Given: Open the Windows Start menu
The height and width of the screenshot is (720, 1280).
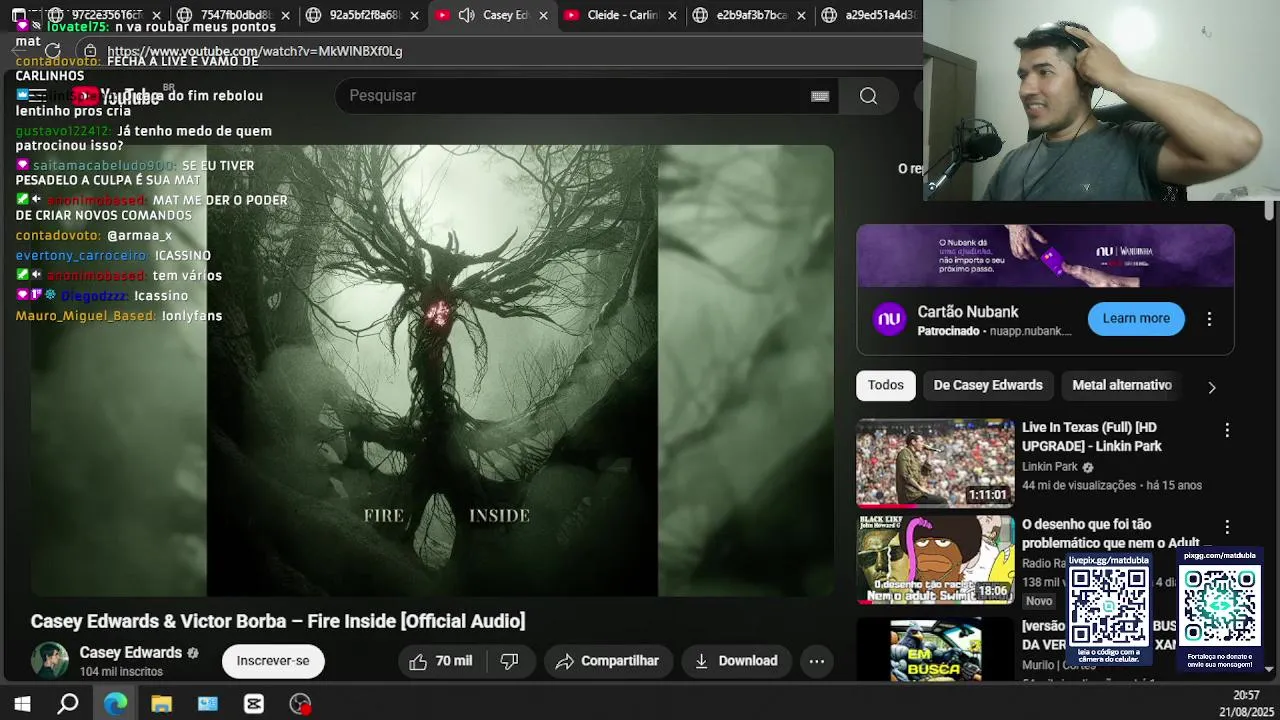Looking at the screenshot, I should tap(22, 704).
